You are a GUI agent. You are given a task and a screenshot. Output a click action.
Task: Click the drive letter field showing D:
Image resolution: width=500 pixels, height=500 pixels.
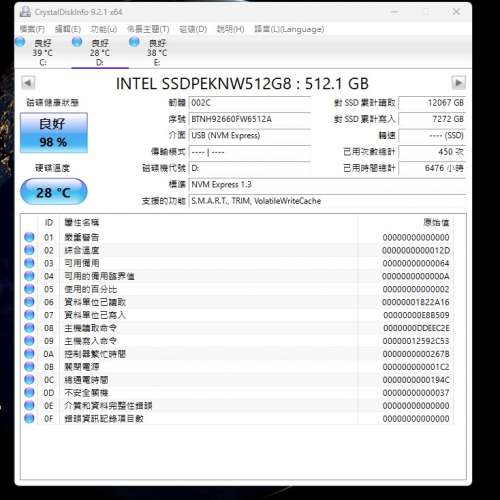[x=250, y=168]
